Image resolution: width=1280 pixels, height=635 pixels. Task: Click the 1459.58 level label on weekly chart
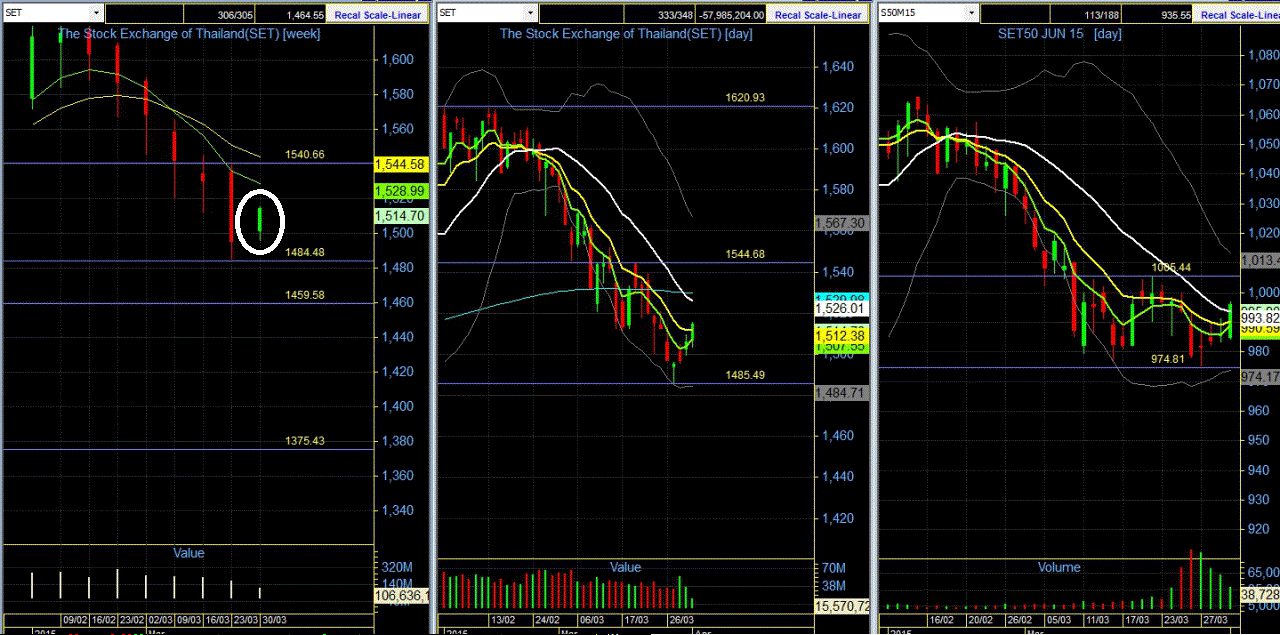click(305, 295)
